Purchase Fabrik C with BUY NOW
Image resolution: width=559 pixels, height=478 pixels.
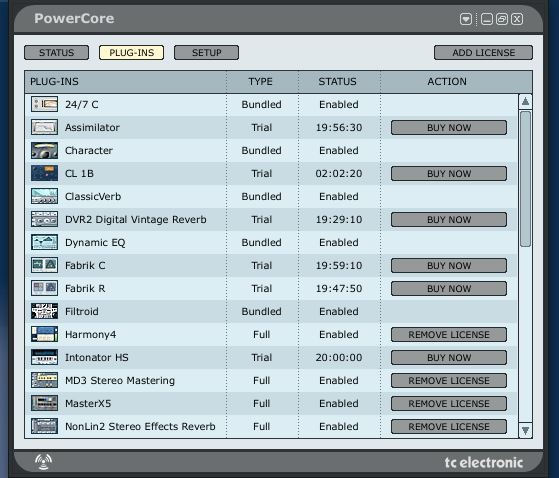coord(449,266)
